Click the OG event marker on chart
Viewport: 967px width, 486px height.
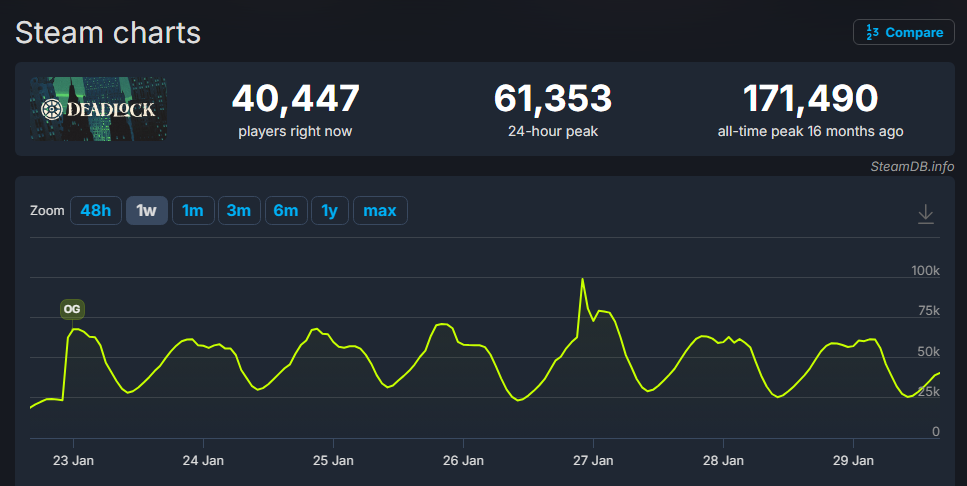tap(72, 309)
